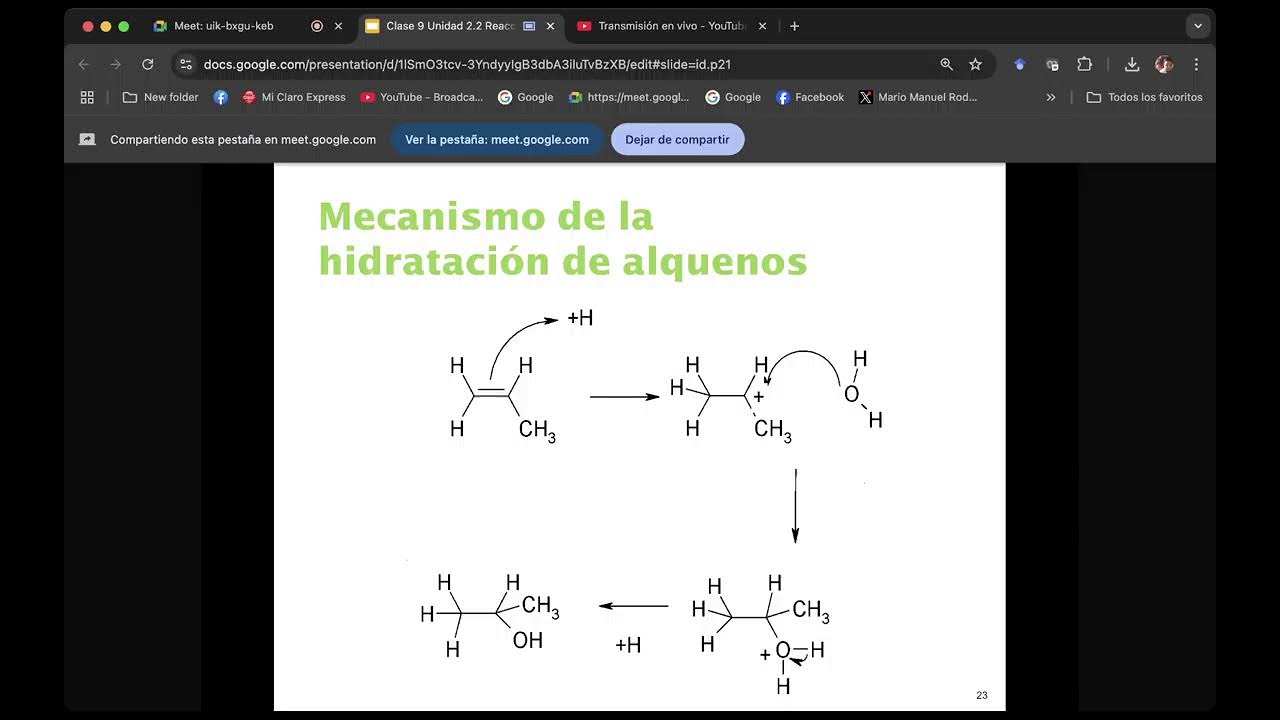Open the Mario Manuel Rod... X bookmark
The height and width of the screenshot is (720, 1280).
tap(918, 97)
